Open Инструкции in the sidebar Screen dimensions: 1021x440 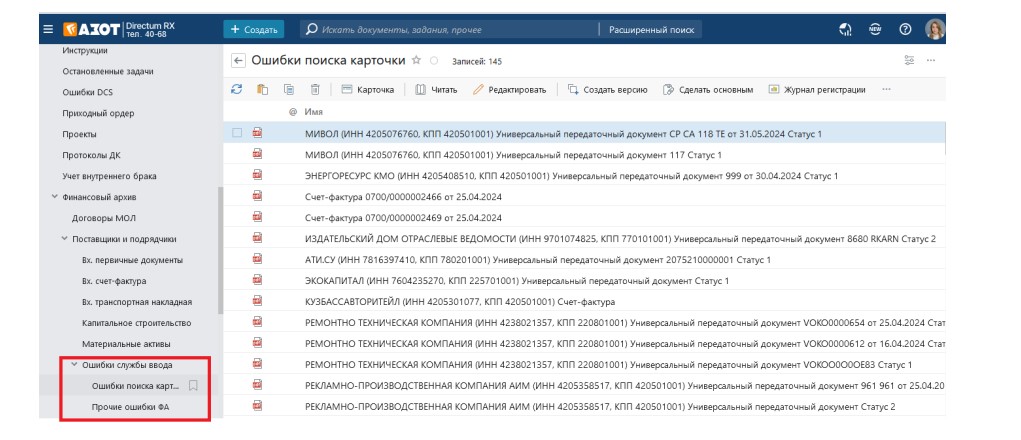tap(85, 50)
